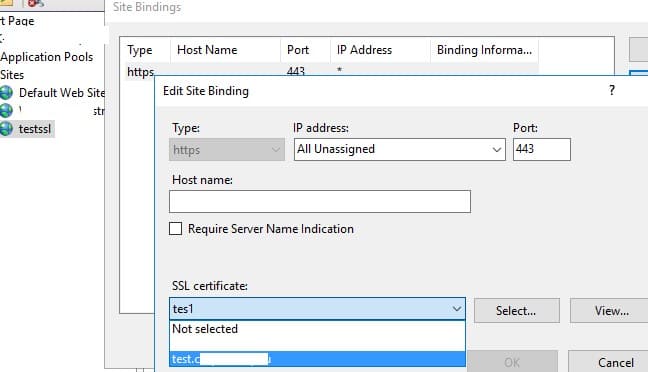Image resolution: width=648 pixels, height=372 pixels.
Task: Click the Port field showing 443
Action: coord(542,149)
